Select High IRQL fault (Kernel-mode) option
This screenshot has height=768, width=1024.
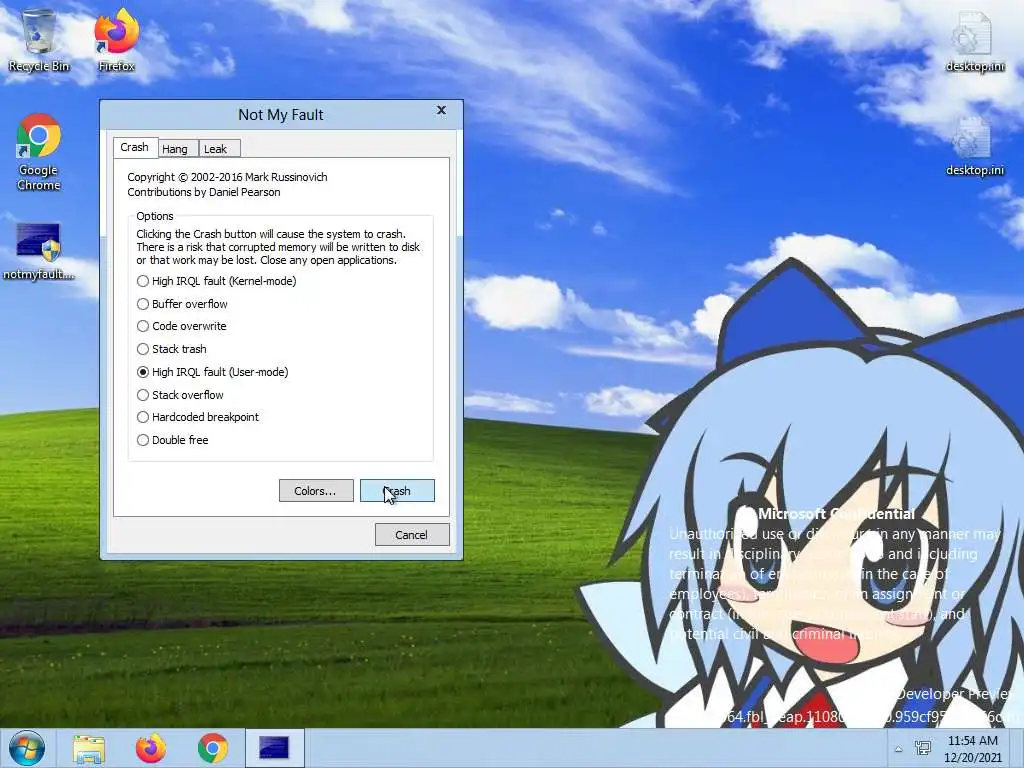click(x=216, y=281)
